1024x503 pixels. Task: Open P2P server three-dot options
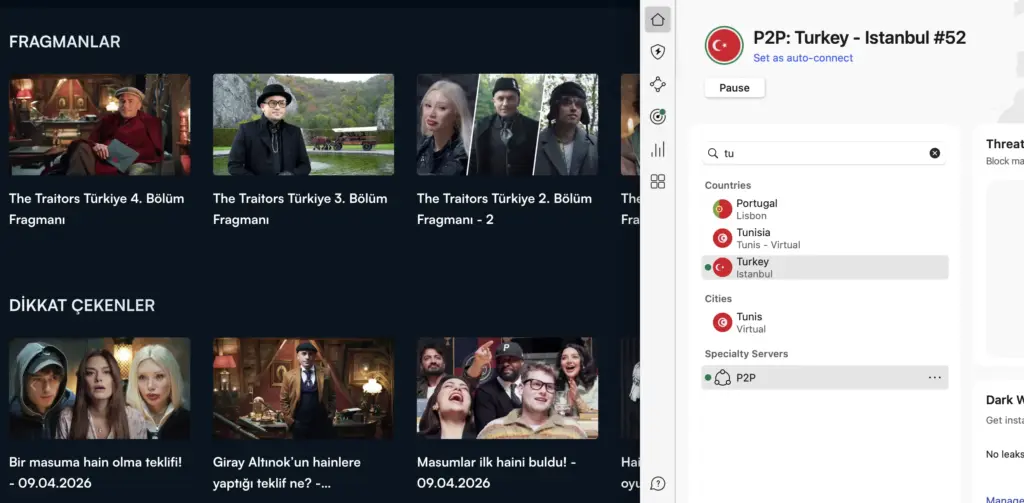click(x=934, y=378)
